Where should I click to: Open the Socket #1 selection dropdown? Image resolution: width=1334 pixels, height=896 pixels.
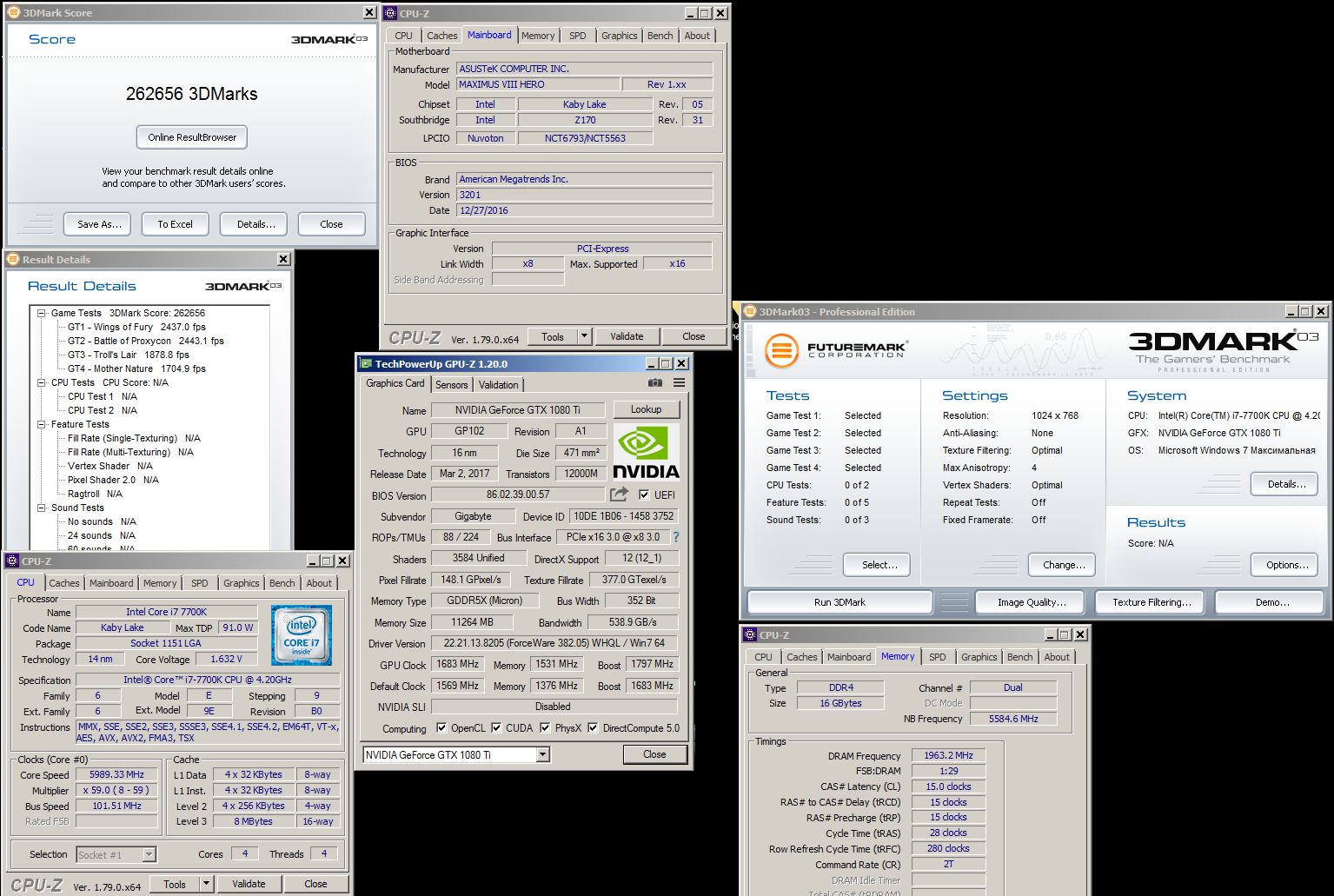149,855
